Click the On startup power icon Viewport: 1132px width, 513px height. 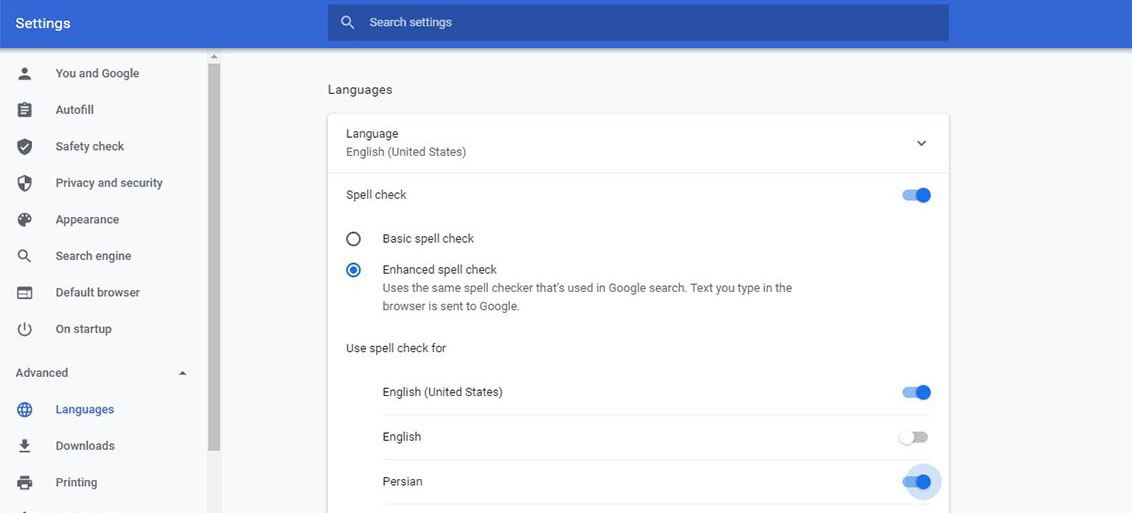coord(25,329)
